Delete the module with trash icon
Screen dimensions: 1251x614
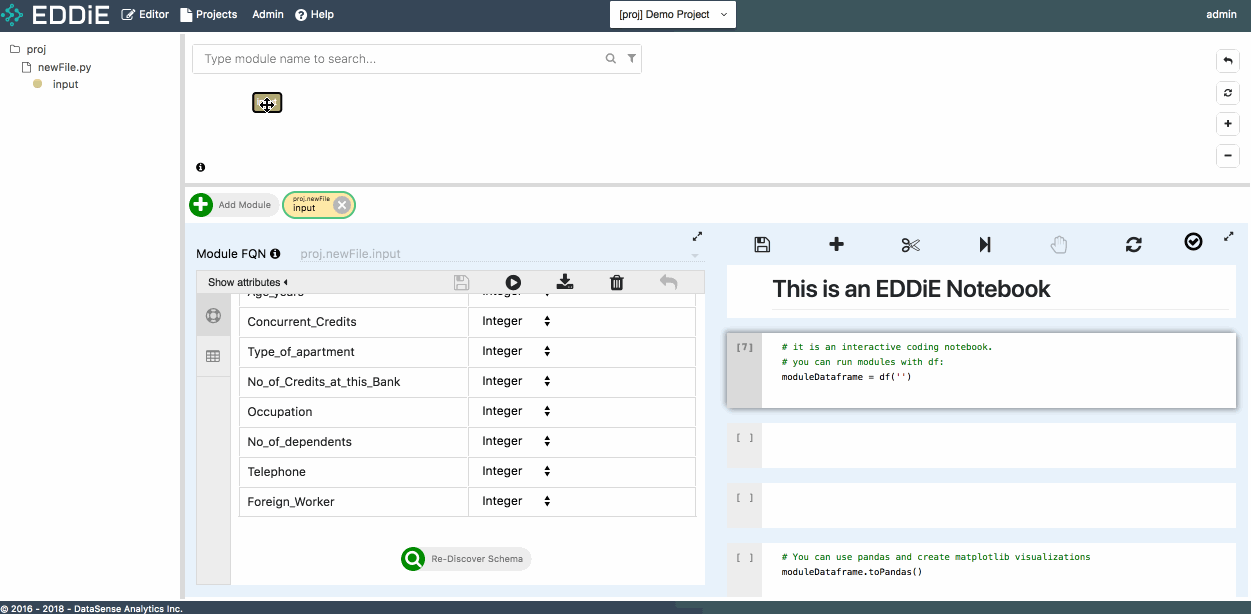[x=617, y=283]
